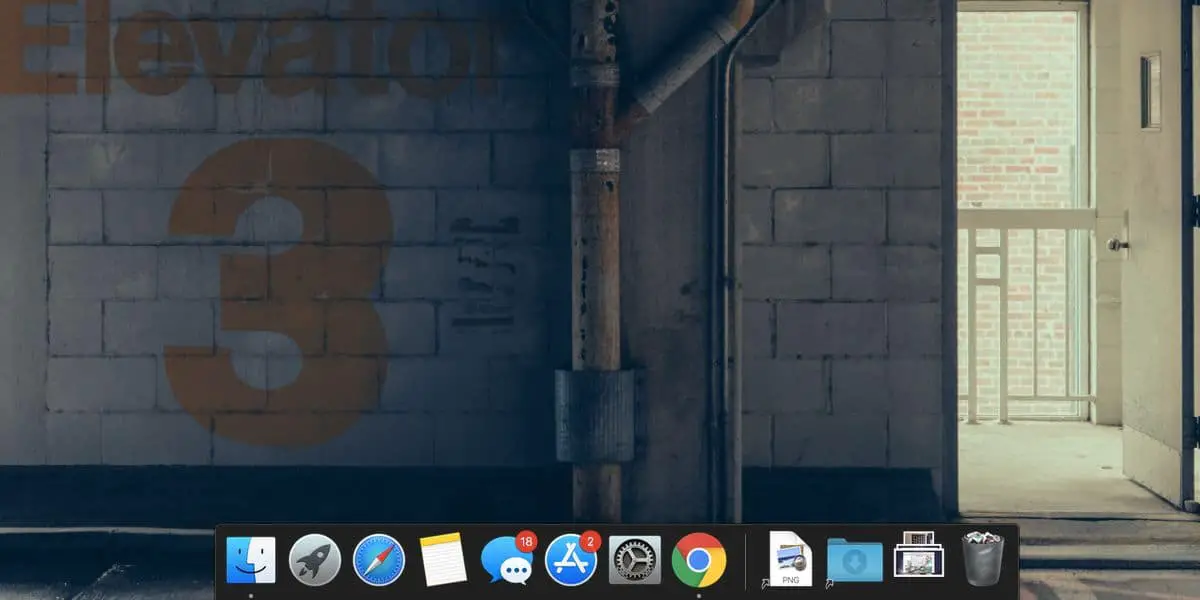
Task: Click running indicator dot under Finder
Action: coord(251,594)
